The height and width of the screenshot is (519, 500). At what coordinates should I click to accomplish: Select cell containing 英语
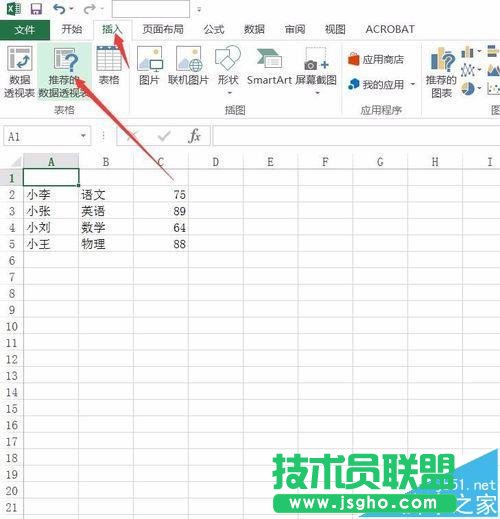(106, 211)
